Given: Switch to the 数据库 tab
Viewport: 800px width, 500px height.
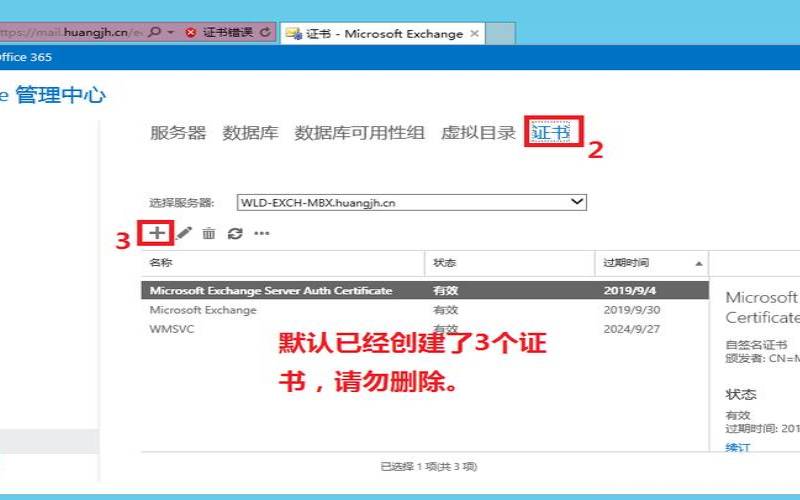Looking at the screenshot, I should [250, 133].
